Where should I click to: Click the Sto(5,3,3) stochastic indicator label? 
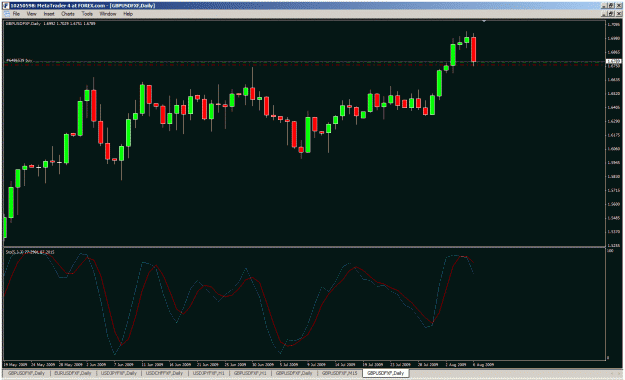click(30, 252)
